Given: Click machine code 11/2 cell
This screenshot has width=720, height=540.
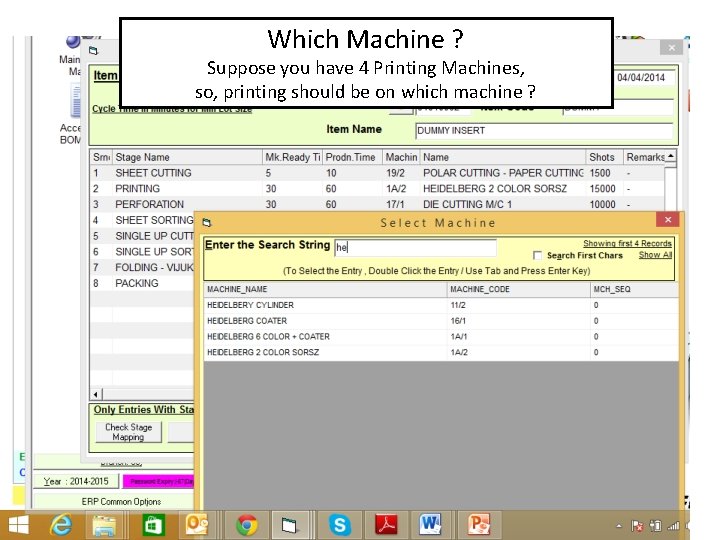Looking at the screenshot, I should coord(518,305).
